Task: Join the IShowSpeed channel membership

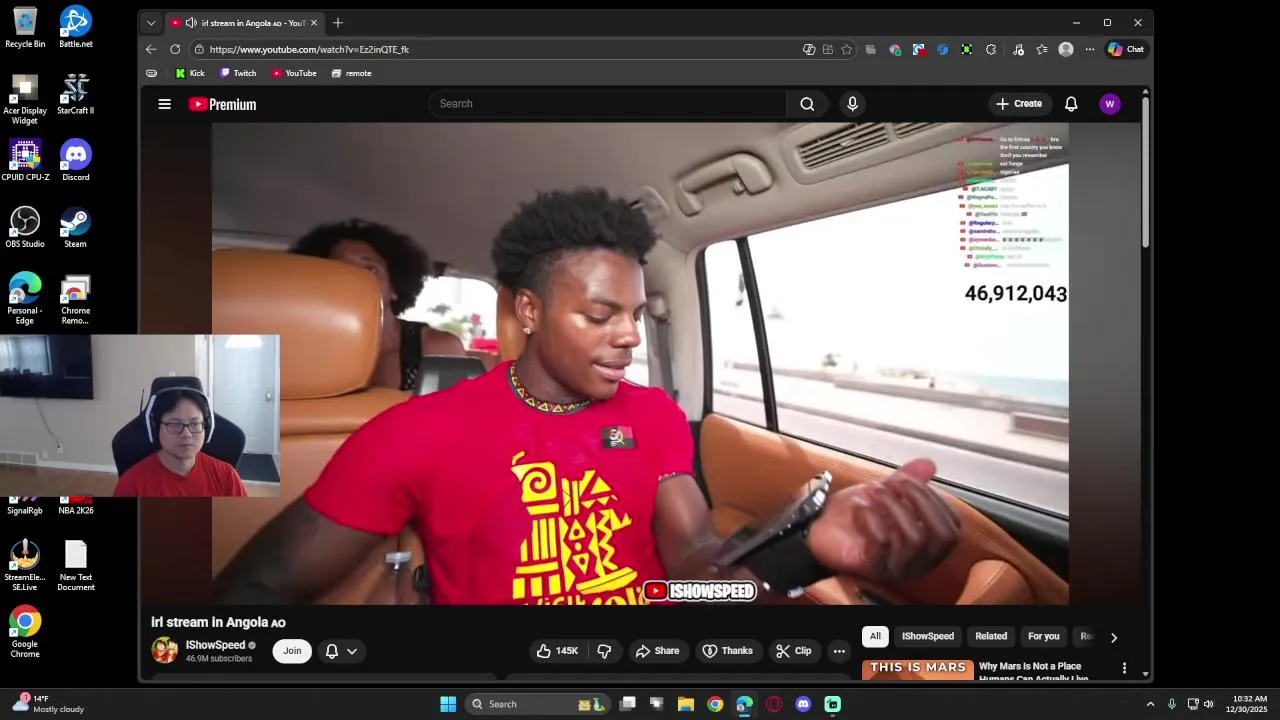Action: click(292, 651)
